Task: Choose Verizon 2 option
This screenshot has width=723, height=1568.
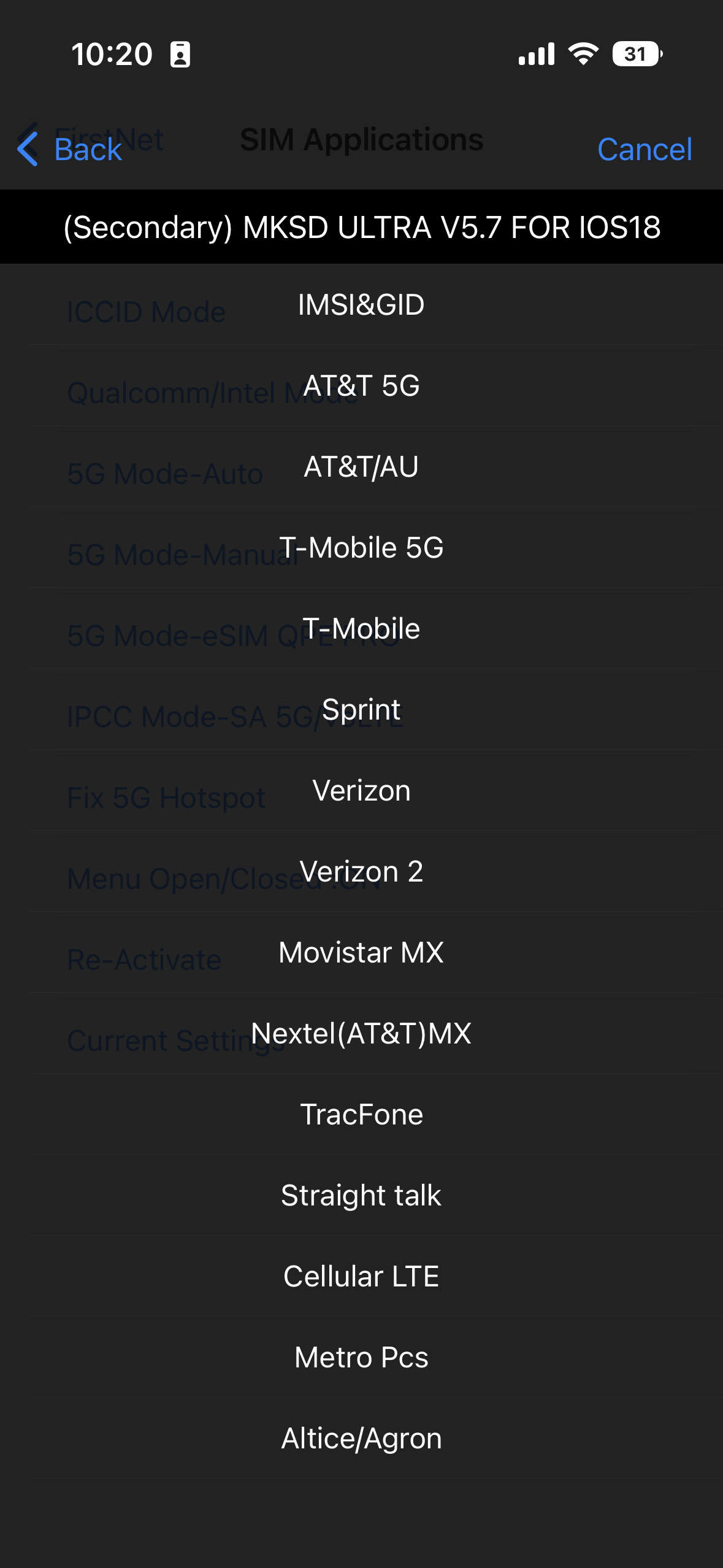Action: [361, 872]
